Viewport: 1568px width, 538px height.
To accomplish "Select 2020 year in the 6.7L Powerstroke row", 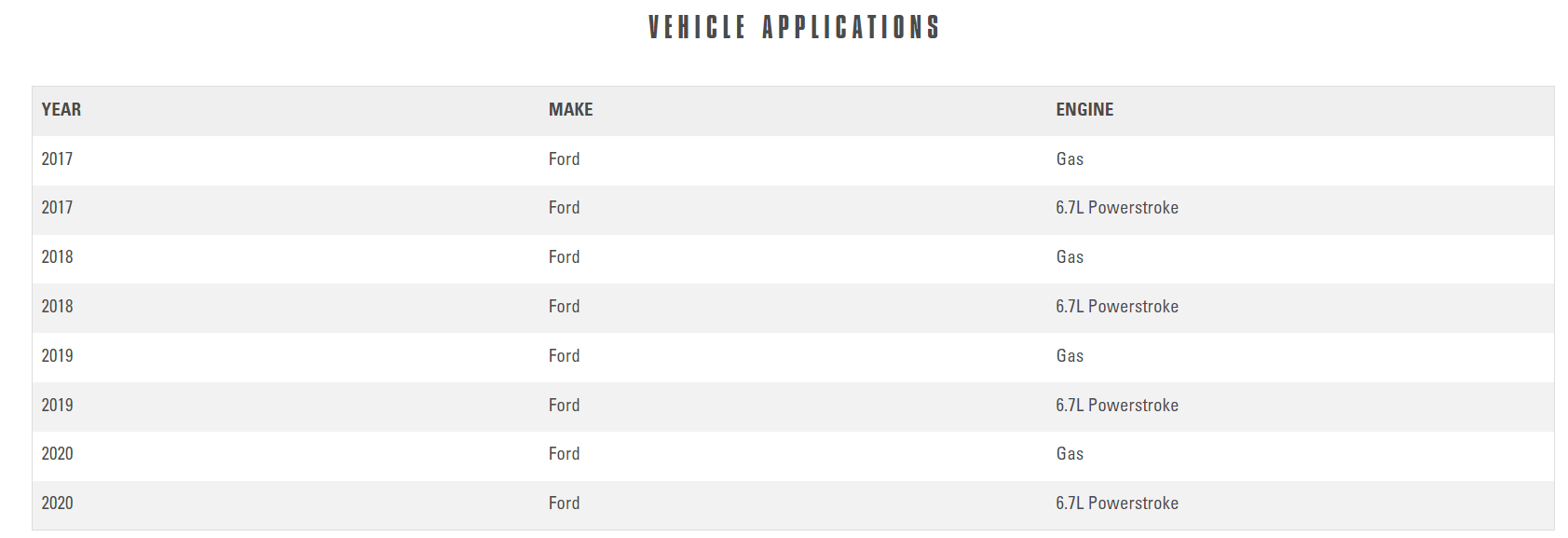I will (57, 504).
